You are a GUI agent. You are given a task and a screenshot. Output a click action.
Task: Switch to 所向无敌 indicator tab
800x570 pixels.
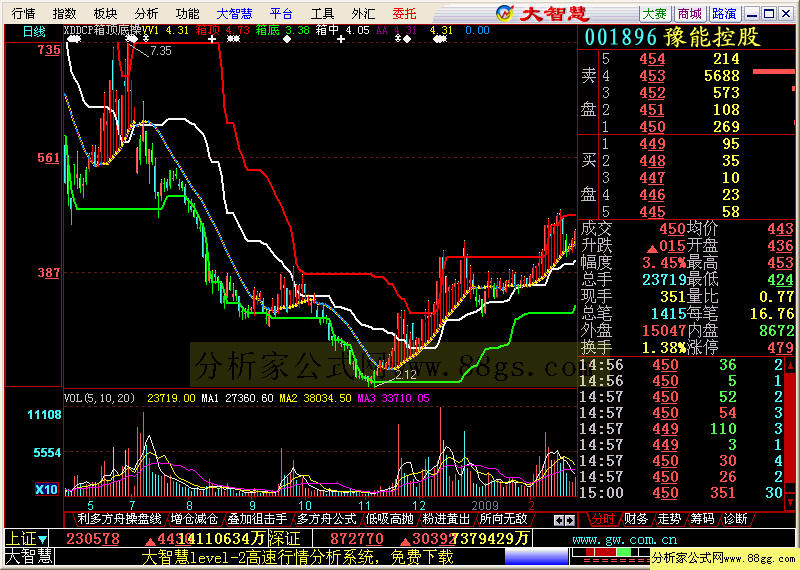(504, 519)
